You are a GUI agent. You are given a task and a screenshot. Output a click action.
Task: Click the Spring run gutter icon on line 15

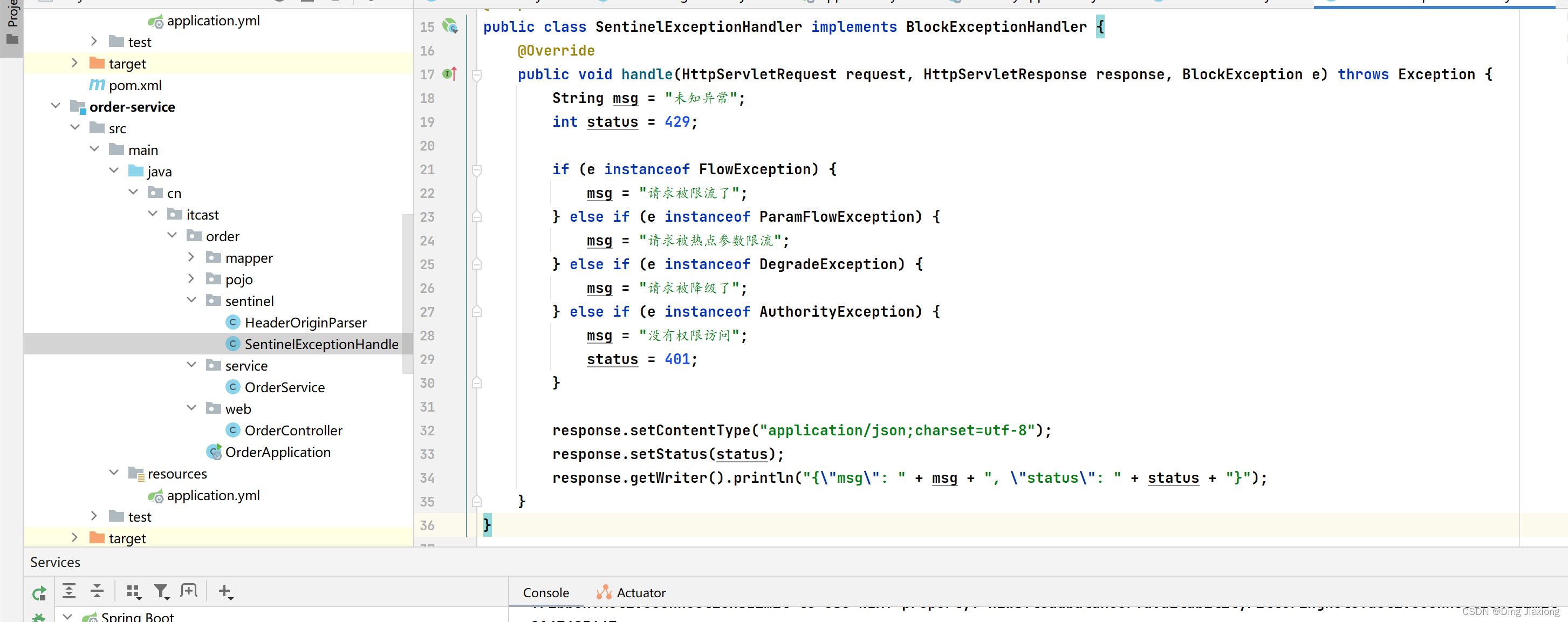(x=450, y=26)
